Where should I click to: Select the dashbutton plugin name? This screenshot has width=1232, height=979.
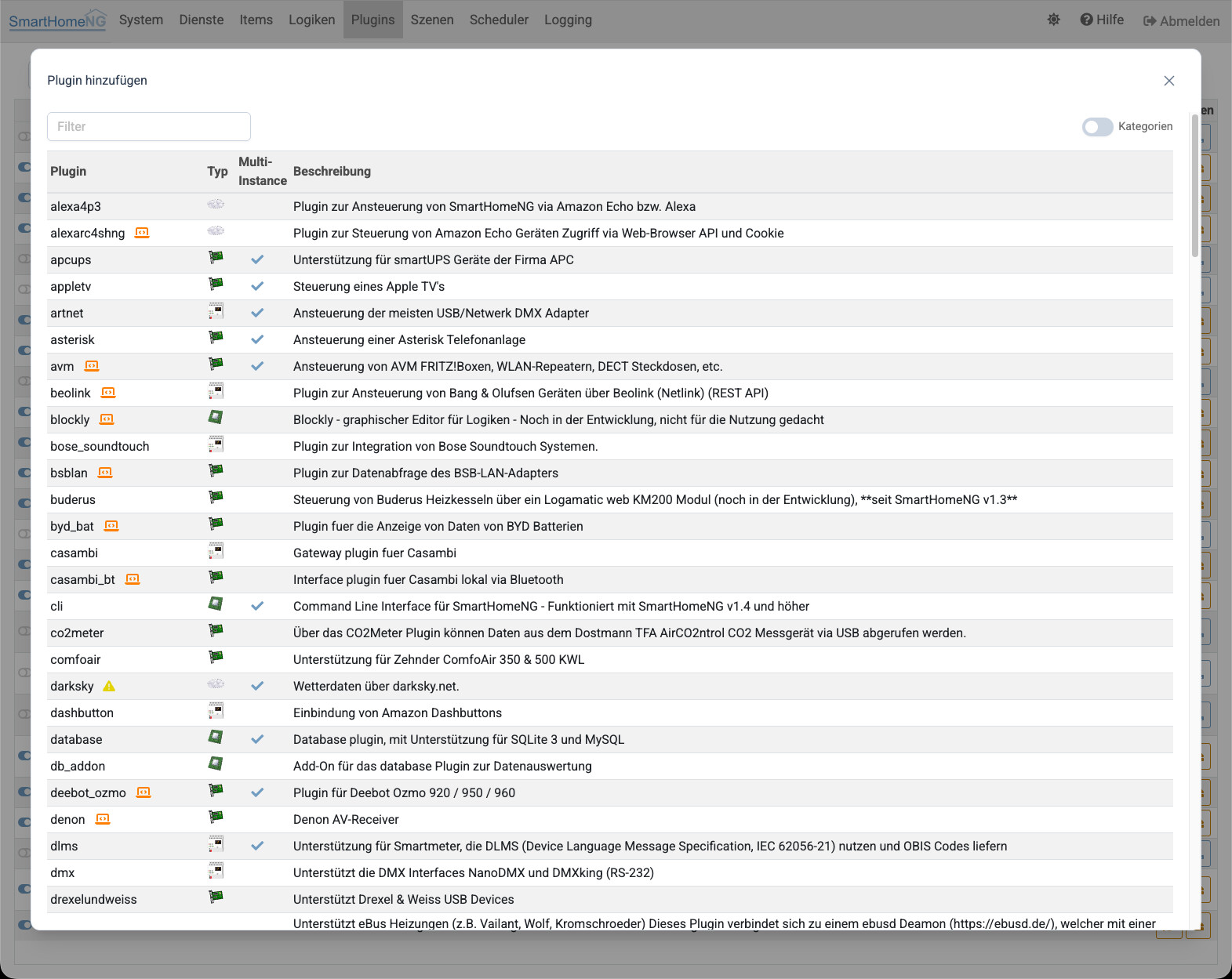click(x=82, y=713)
